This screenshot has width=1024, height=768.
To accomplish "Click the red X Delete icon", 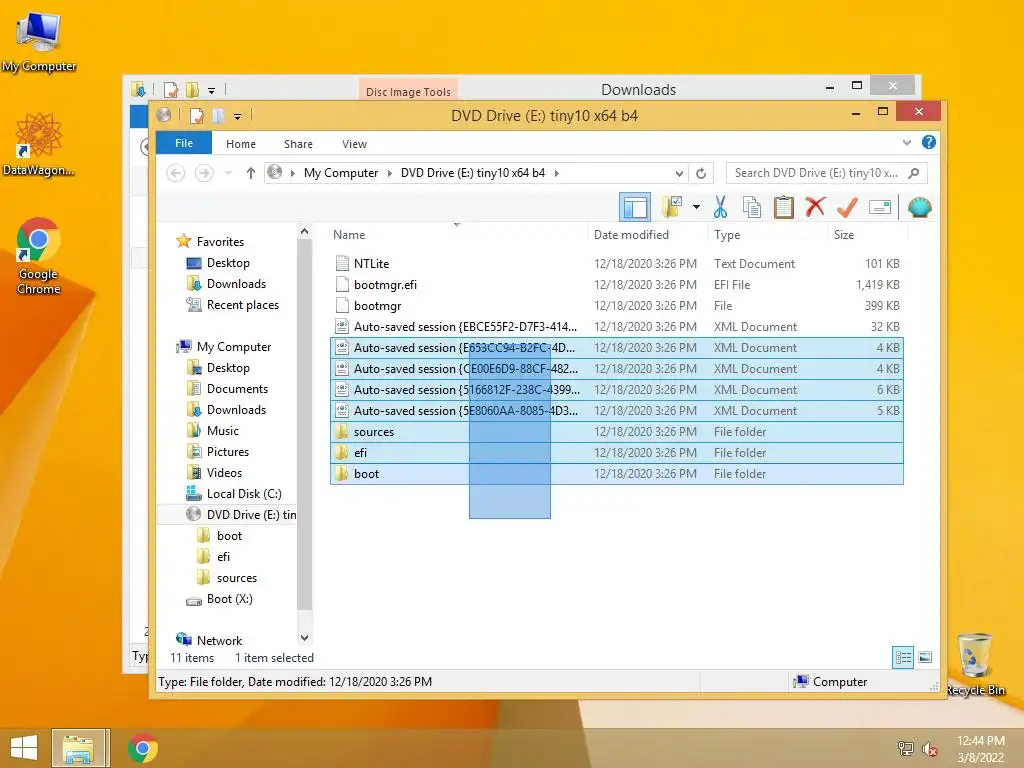I will [815, 207].
